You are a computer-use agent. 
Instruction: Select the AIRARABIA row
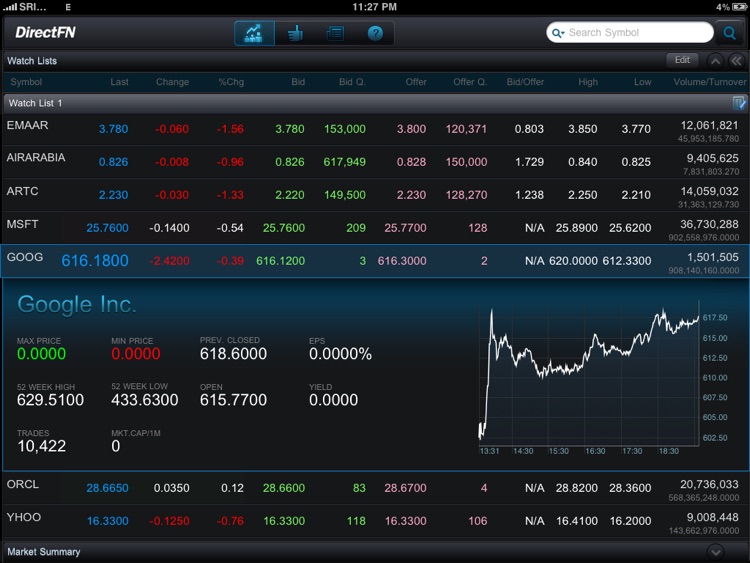375,162
